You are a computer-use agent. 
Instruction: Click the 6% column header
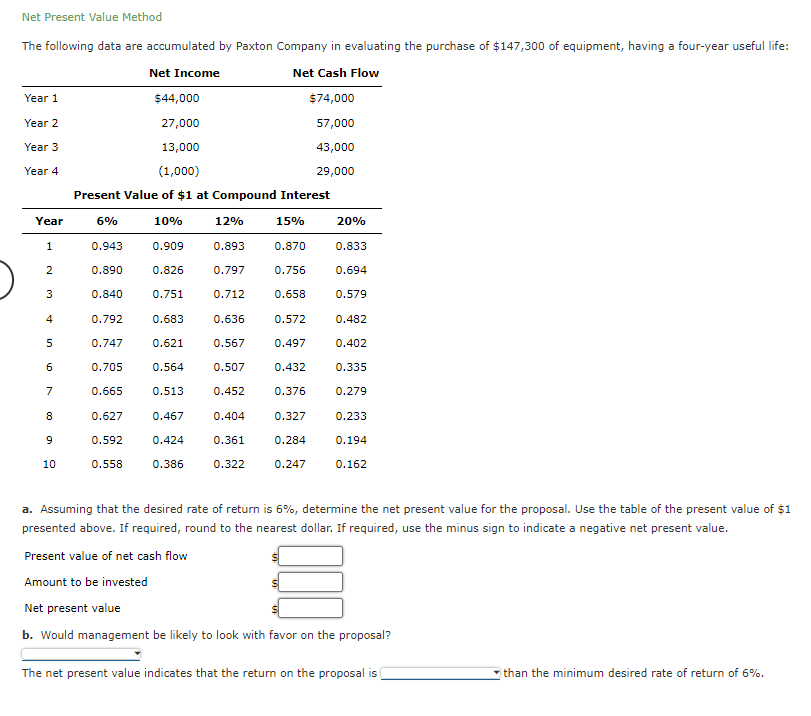(x=105, y=221)
